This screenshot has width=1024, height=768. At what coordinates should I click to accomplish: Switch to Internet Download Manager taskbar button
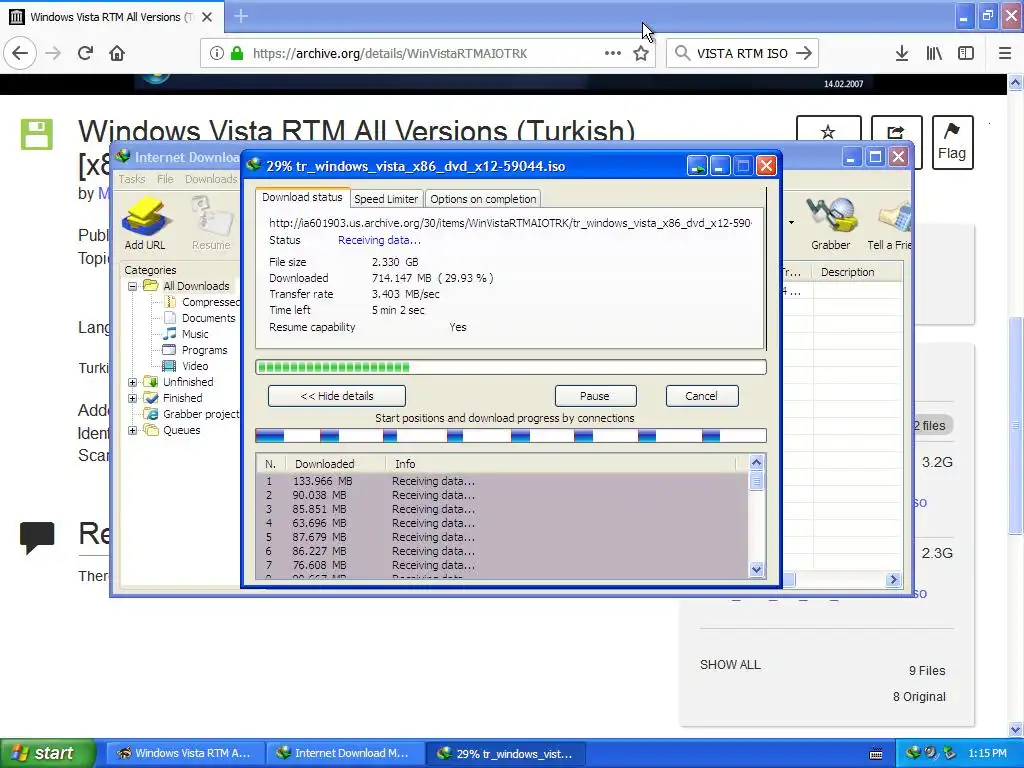(x=344, y=754)
